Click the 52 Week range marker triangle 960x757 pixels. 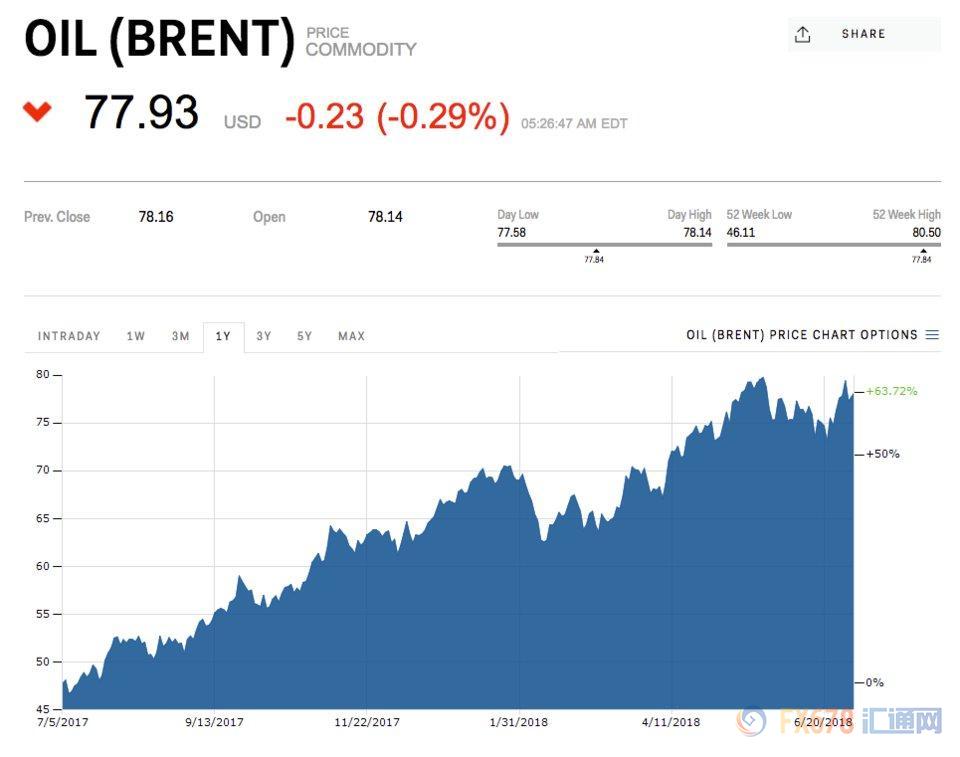[921, 251]
